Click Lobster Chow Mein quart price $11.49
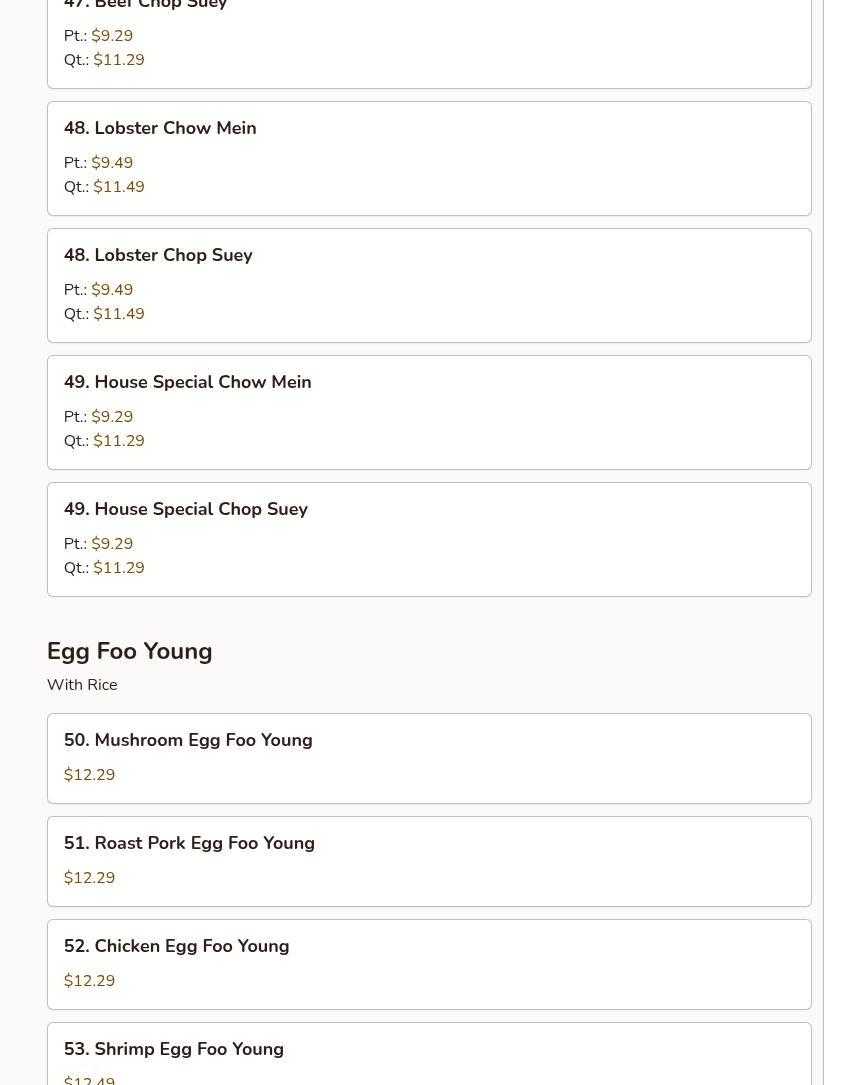Image resolution: width=844 pixels, height=1085 pixels. [119, 187]
